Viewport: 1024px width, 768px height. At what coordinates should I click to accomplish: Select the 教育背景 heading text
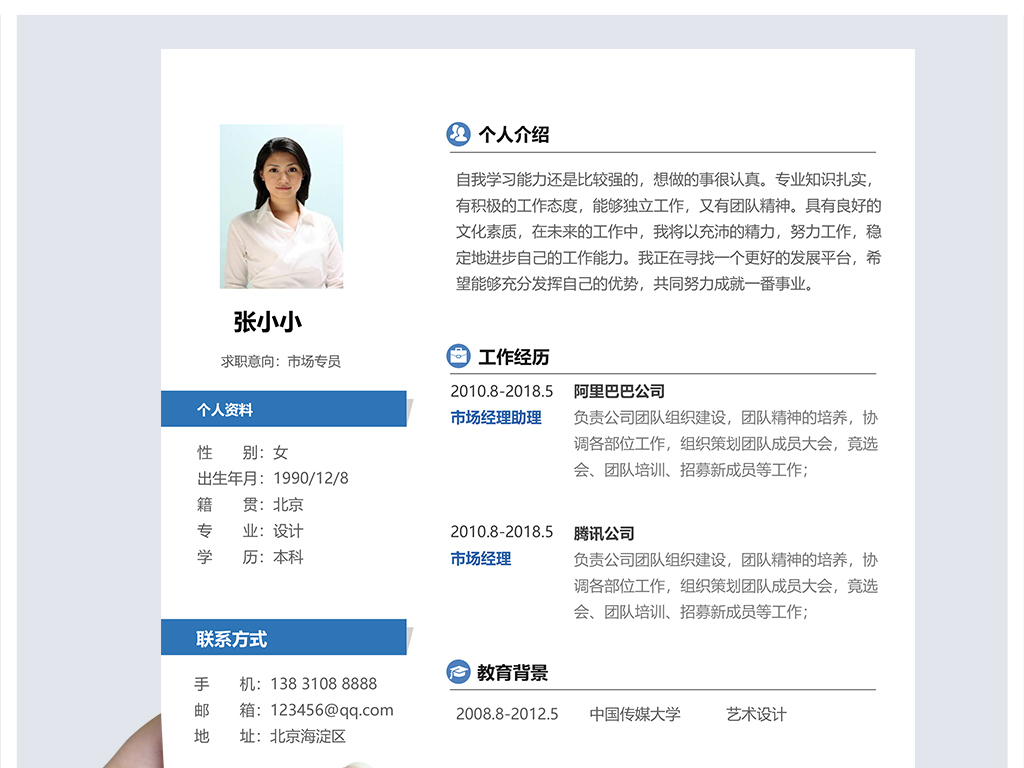click(512, 673)
